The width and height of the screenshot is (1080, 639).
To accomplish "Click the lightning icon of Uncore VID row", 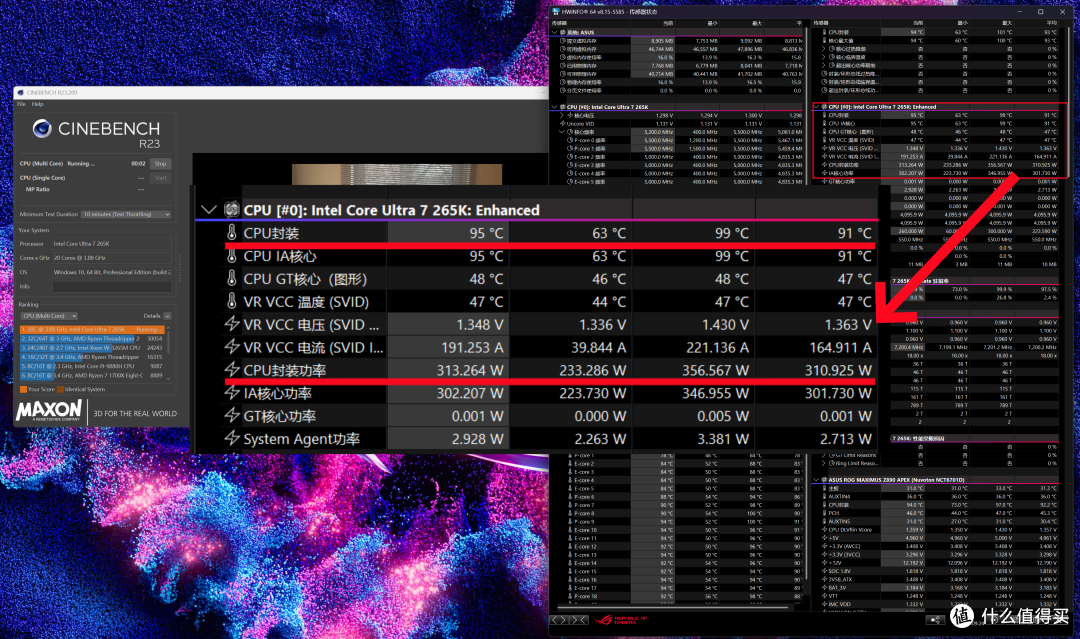I will pos(562,124).
